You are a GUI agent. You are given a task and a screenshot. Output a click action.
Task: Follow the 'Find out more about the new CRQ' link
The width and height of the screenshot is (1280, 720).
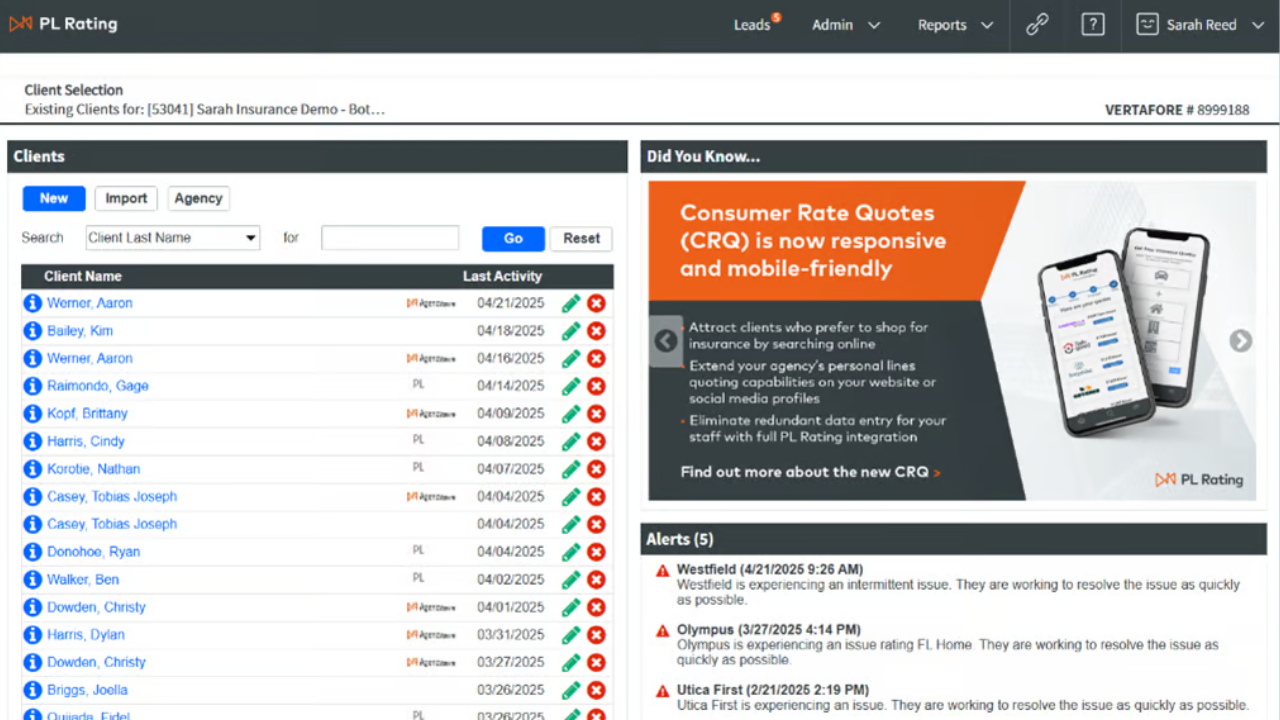click(810, 472)
